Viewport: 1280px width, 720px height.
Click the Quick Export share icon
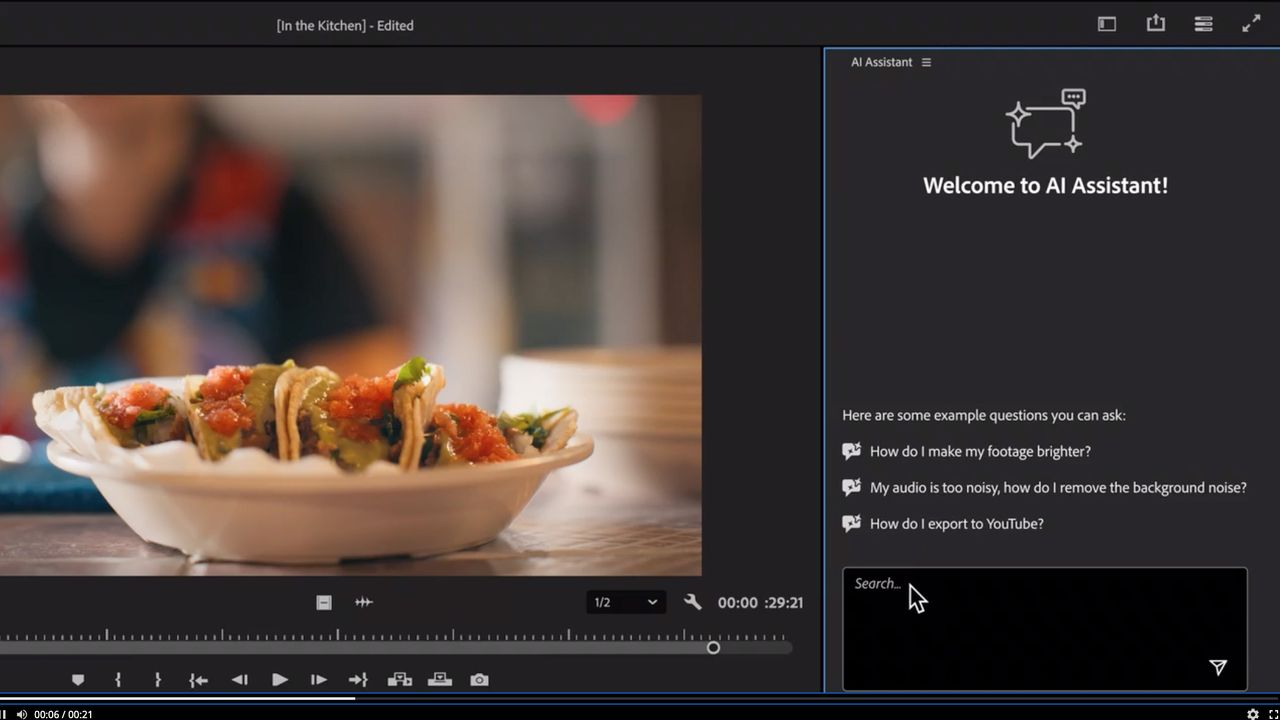click(x=1155, y=23)
